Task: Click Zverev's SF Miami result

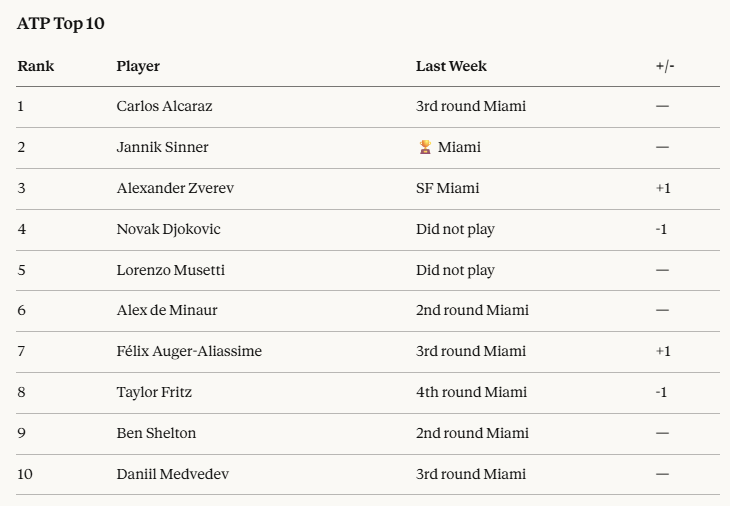Action: (447, 188)
